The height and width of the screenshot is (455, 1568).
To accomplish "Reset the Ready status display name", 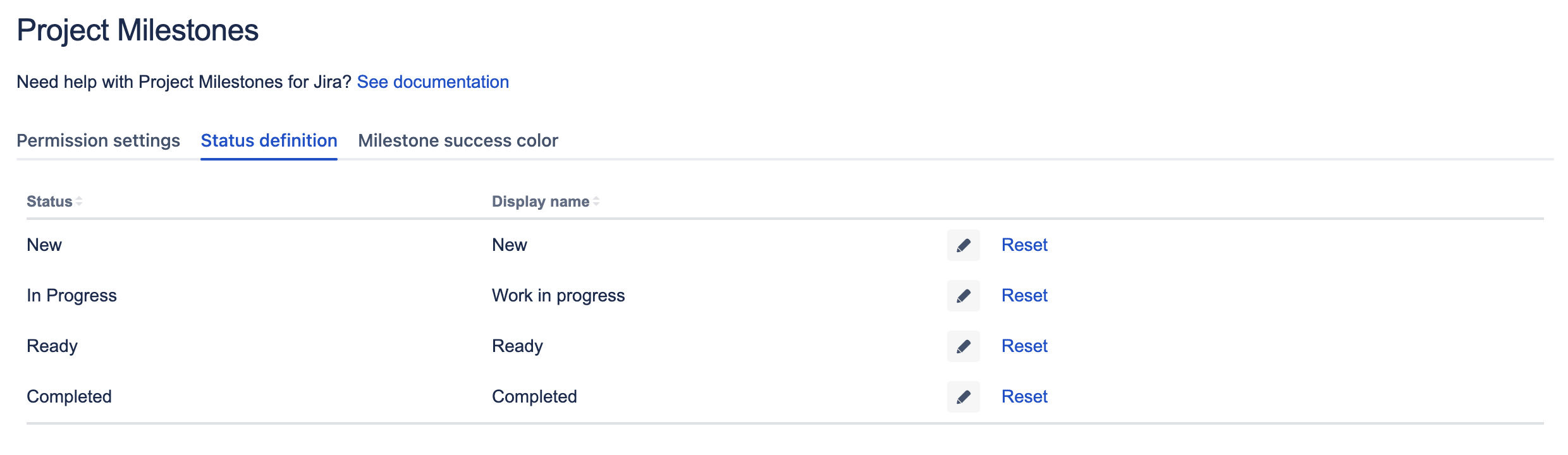I will tap(1024, 346).
